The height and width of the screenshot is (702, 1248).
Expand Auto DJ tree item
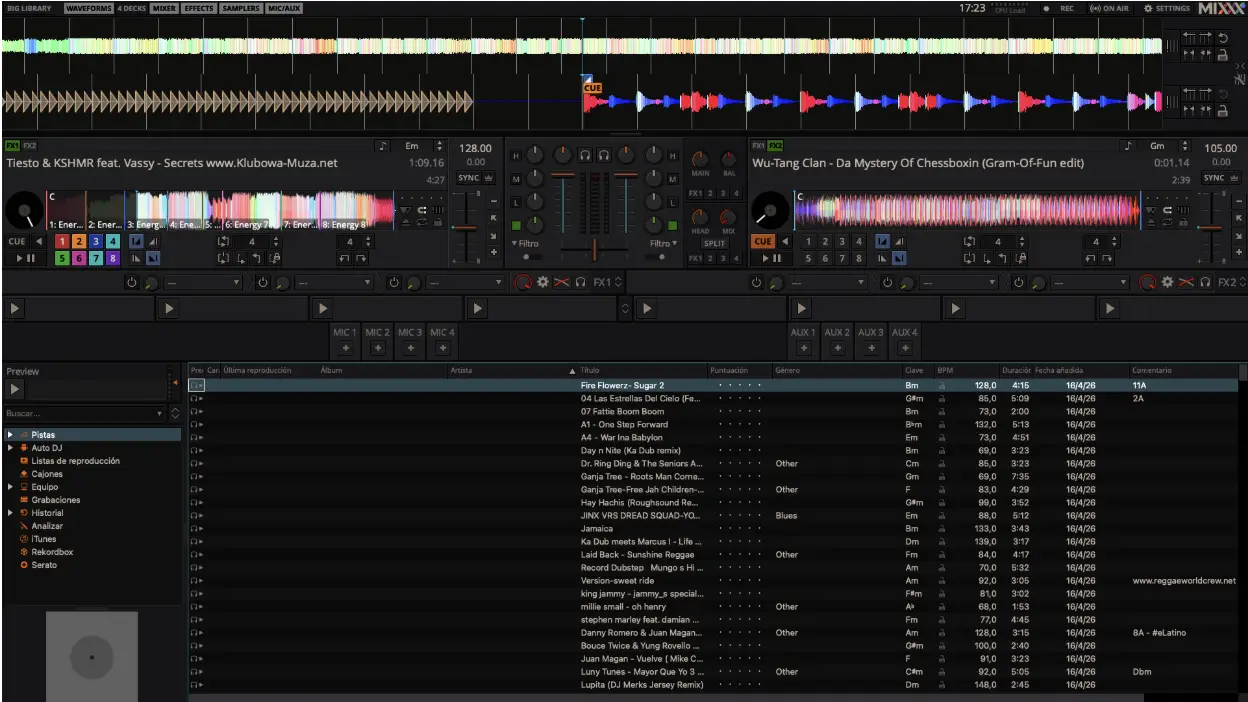(10, 448)
